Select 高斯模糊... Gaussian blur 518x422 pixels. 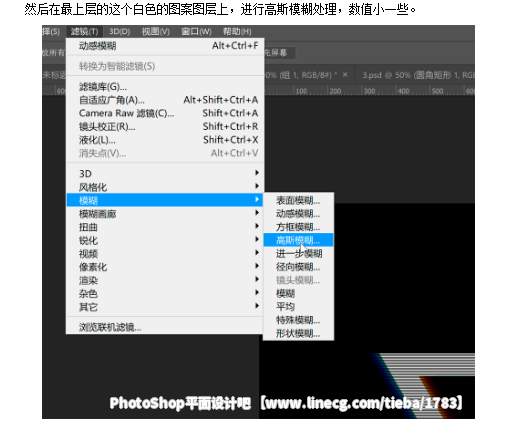tap(298, 240)
